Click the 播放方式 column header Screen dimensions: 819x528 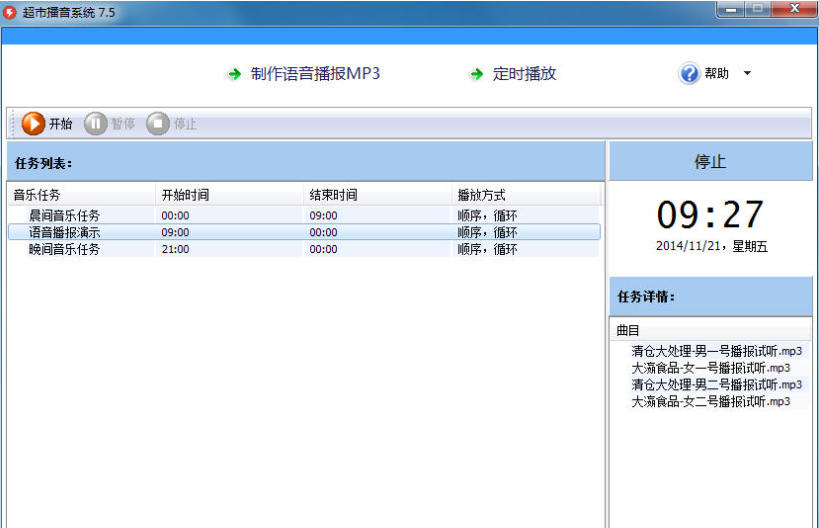(x=525, y=195)
